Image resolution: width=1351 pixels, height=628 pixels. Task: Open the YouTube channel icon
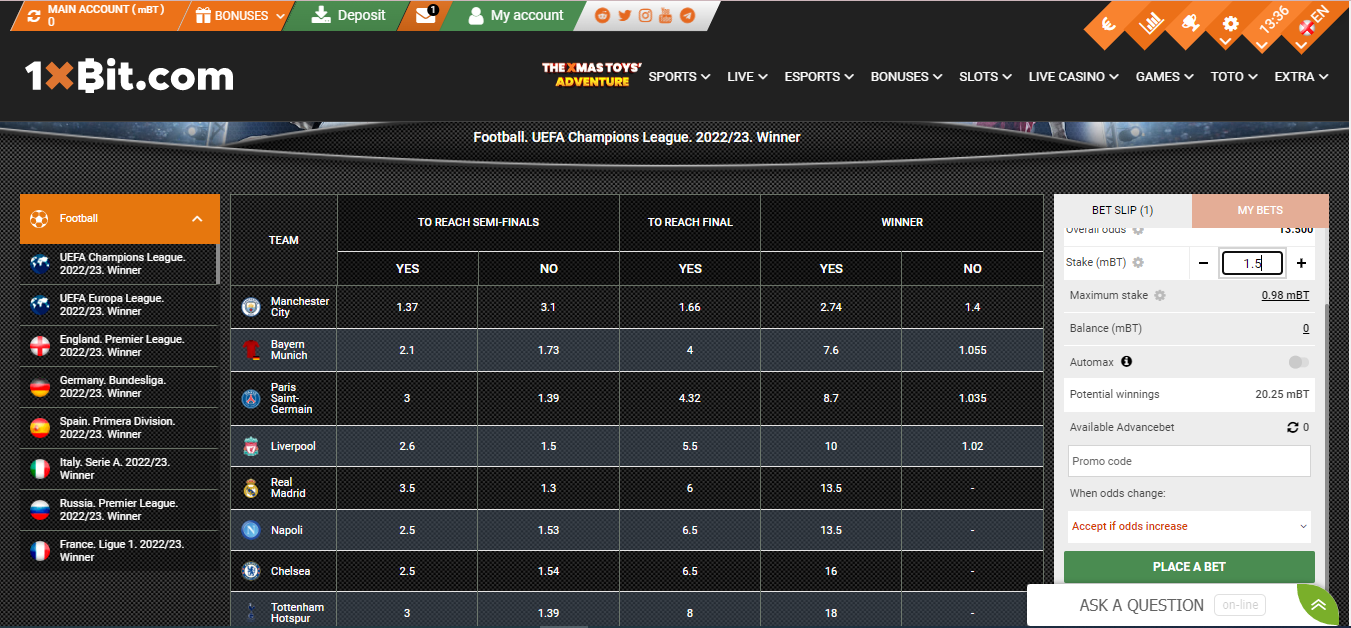pos(666,16)
